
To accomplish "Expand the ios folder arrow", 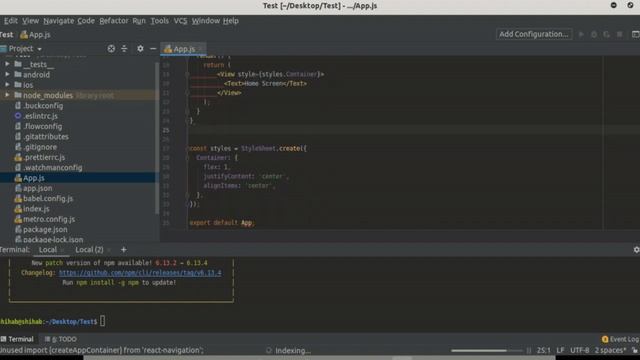I will [x=7, y=84].
